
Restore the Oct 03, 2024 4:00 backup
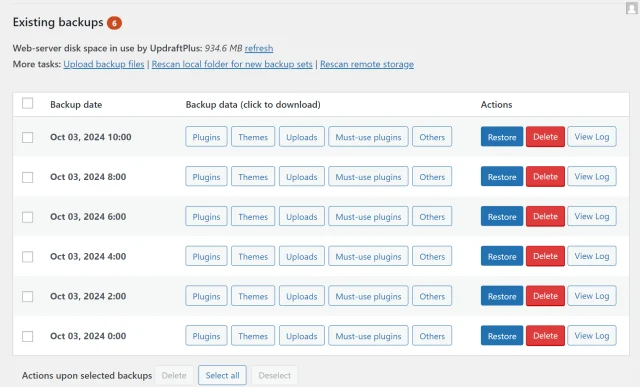[502, 256]
